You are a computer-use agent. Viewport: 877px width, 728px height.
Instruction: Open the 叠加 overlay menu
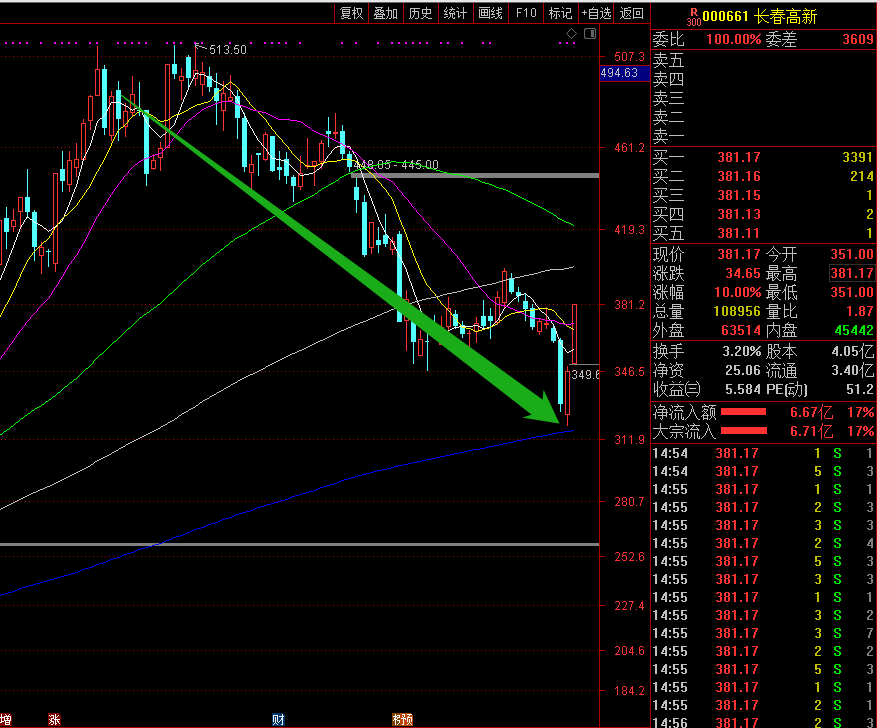[385, 13]
